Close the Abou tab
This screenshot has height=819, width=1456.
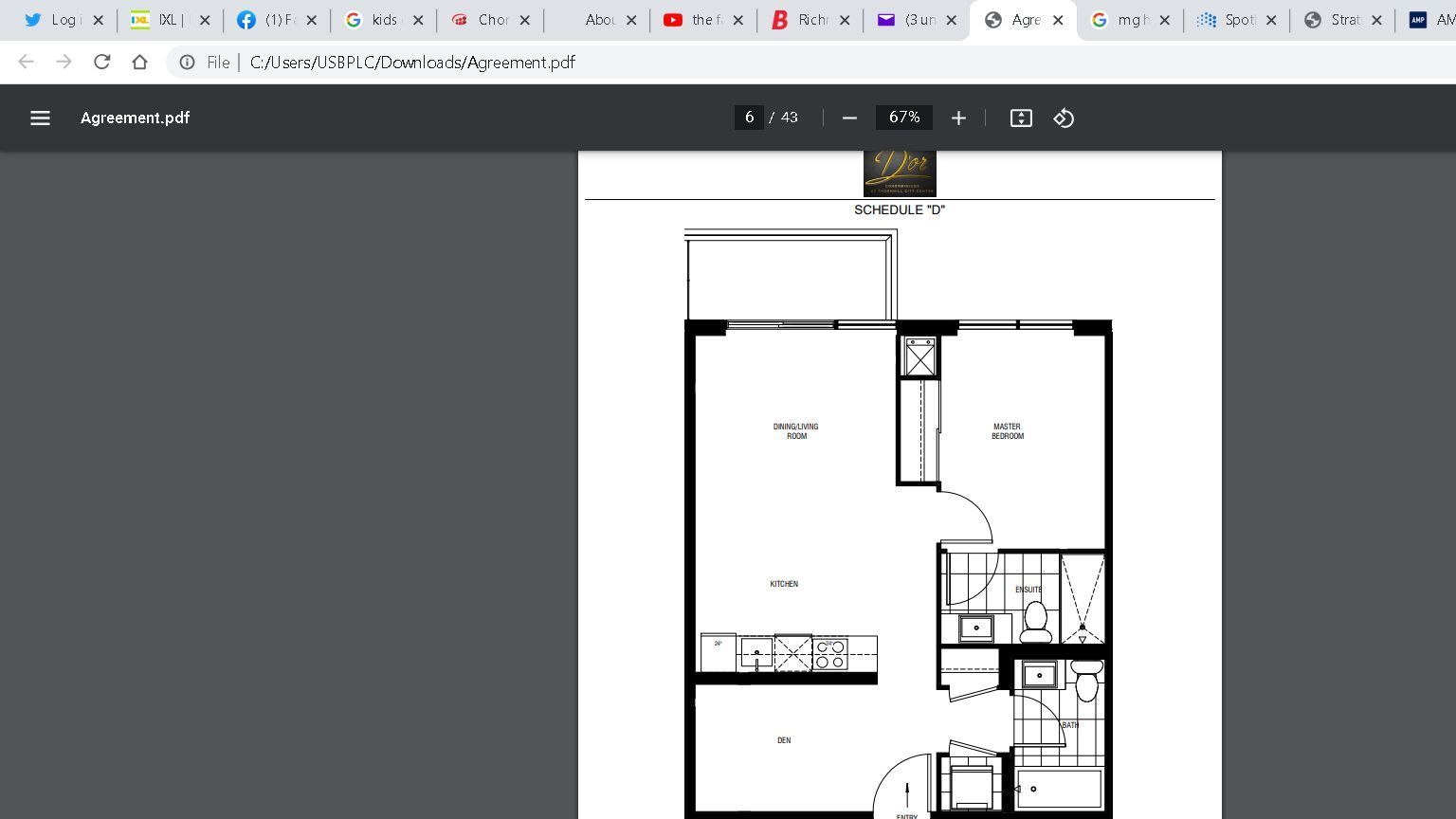coord(631,20)
